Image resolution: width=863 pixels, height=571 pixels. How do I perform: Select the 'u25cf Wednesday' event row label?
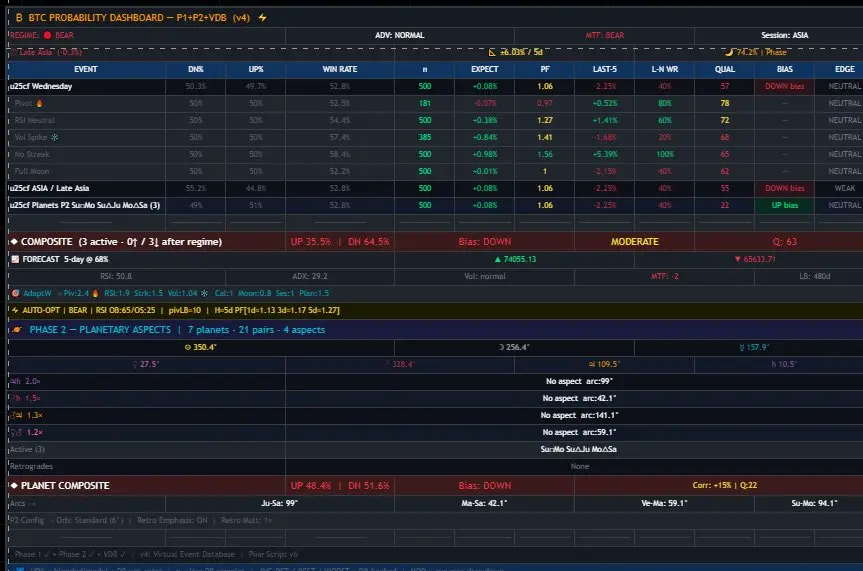tap(41, 86)
